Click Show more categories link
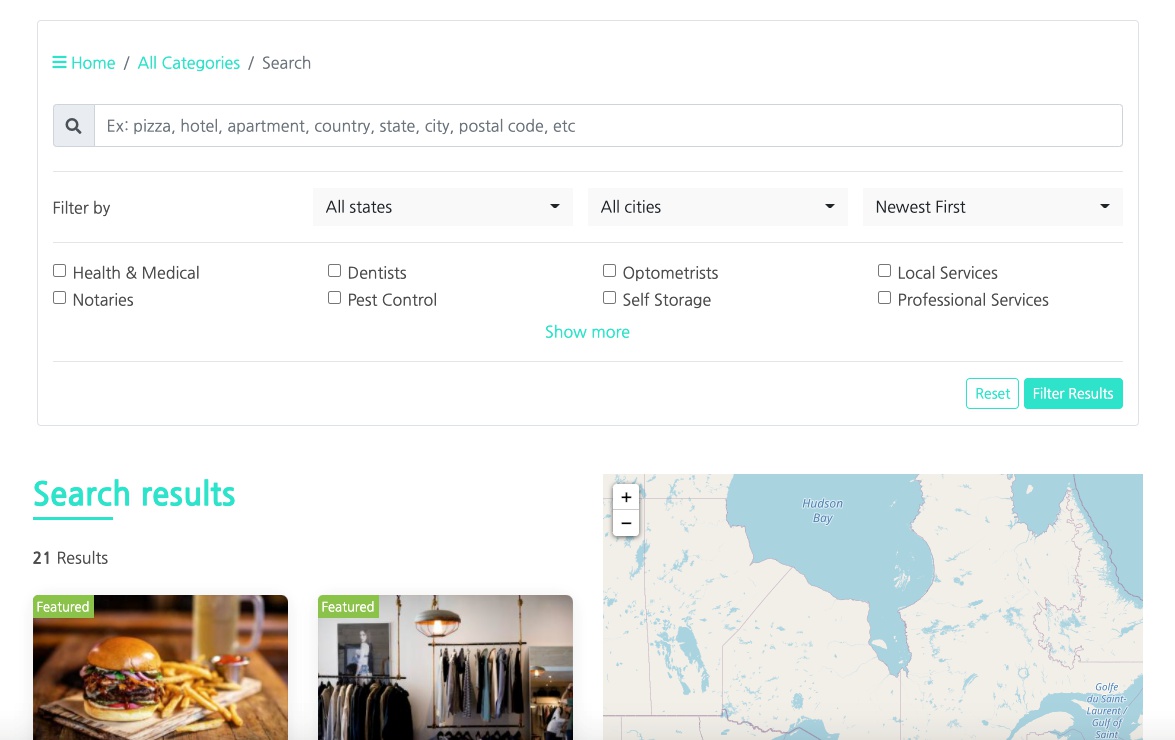This screenshot has width=1175, height=740. (x=587, y=332)
